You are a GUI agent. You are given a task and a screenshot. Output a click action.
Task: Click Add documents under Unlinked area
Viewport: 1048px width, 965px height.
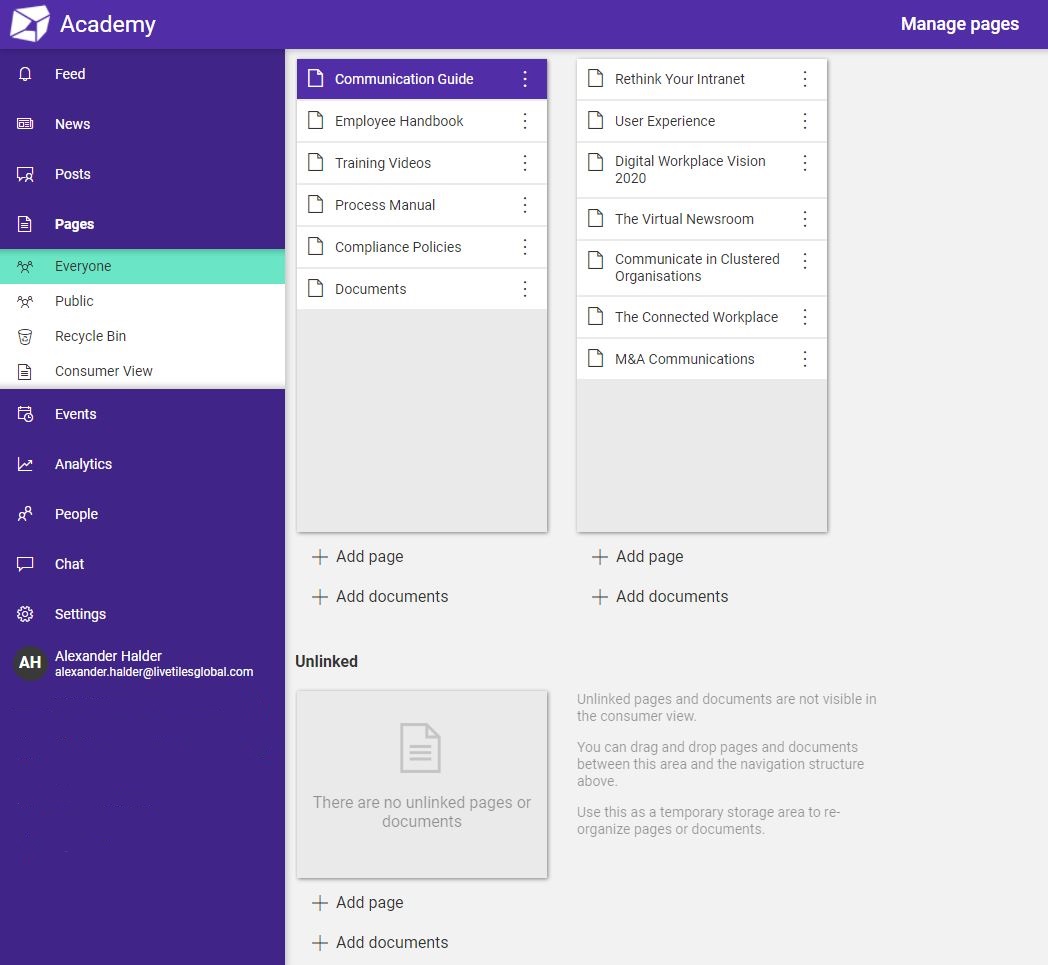coord(380,942)
